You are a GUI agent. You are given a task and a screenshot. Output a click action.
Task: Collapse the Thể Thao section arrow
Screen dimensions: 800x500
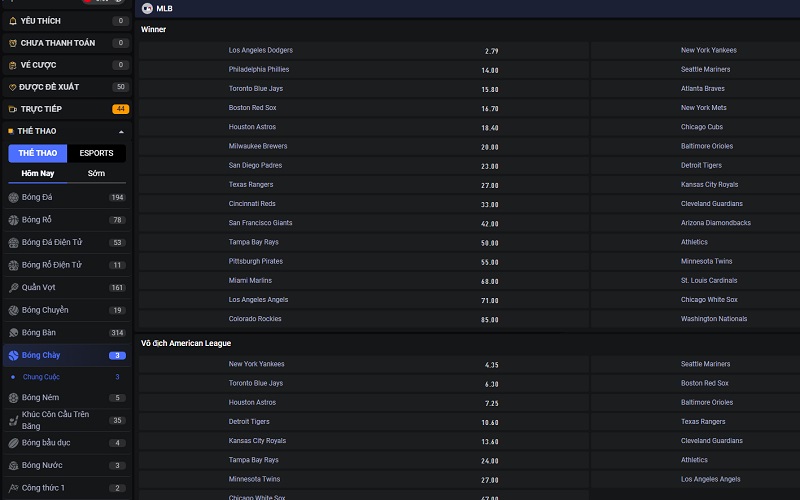[x=121, y=131]
